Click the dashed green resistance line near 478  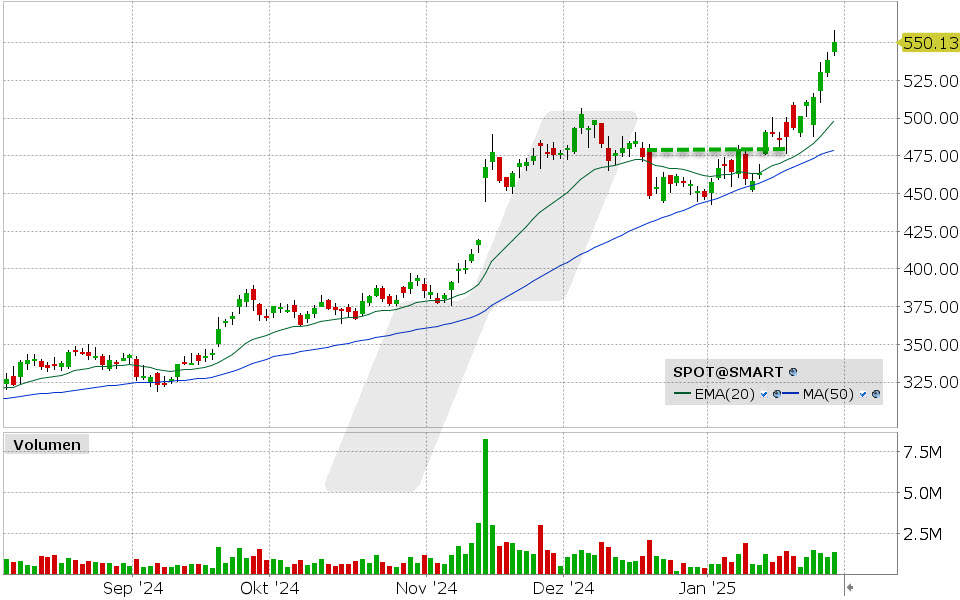pos(716,149)
